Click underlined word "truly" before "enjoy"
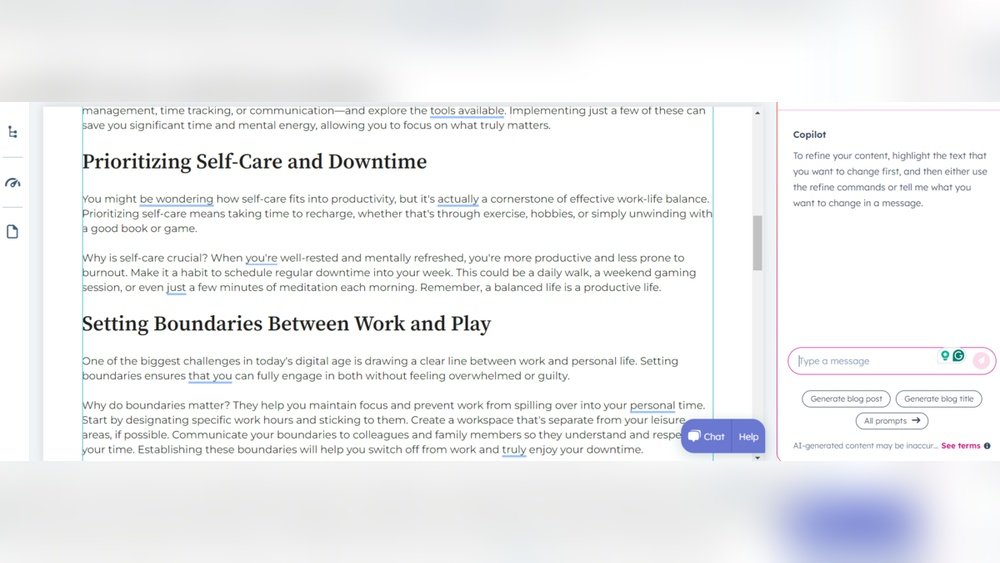Screen dimensions: 1000x563 514,450
